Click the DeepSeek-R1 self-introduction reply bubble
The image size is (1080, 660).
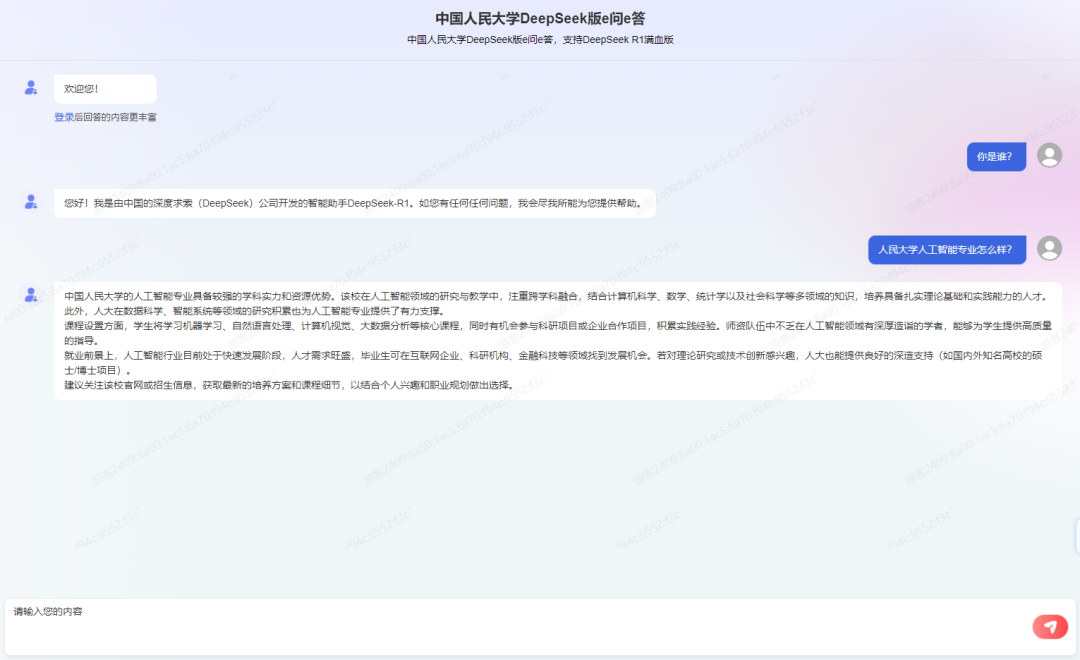click(x=355, y=202)
